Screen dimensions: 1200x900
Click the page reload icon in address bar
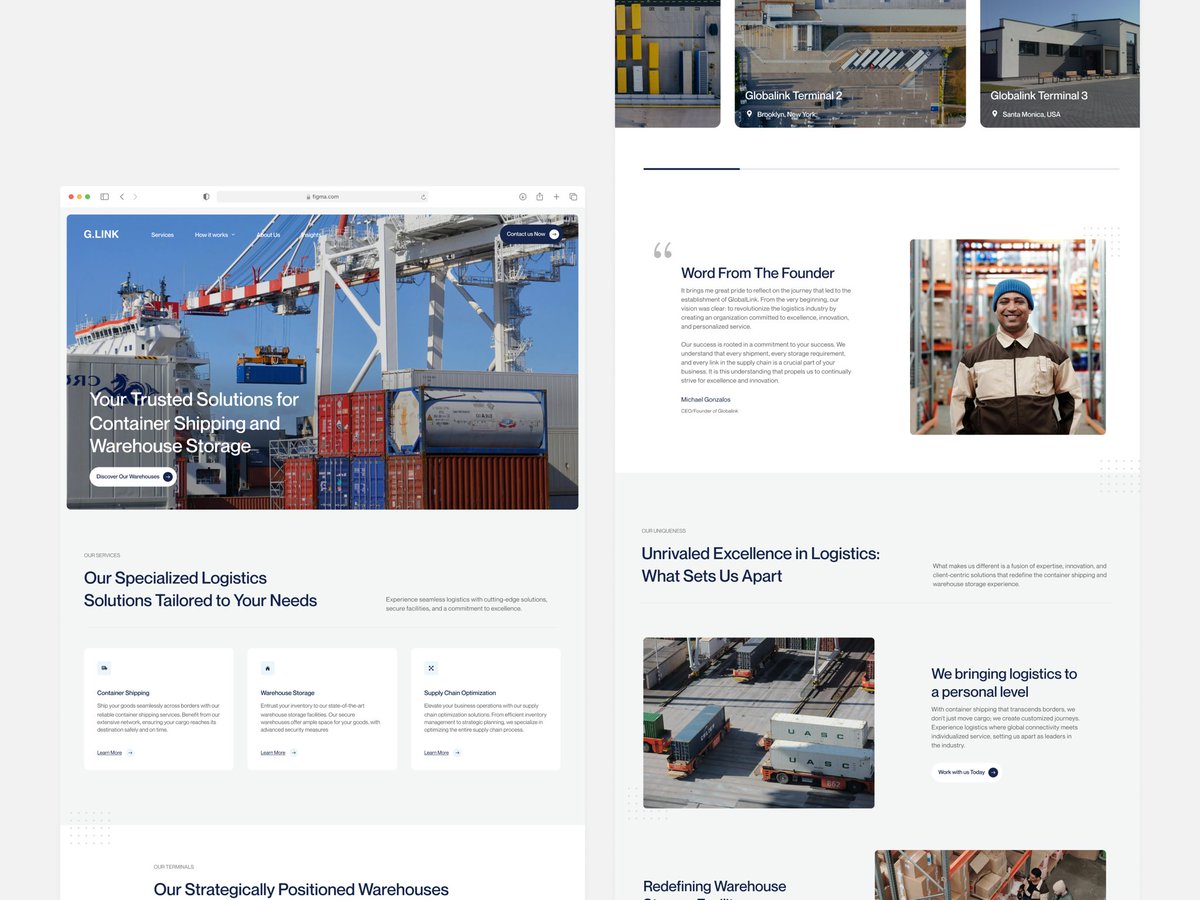tap(423, 197)
